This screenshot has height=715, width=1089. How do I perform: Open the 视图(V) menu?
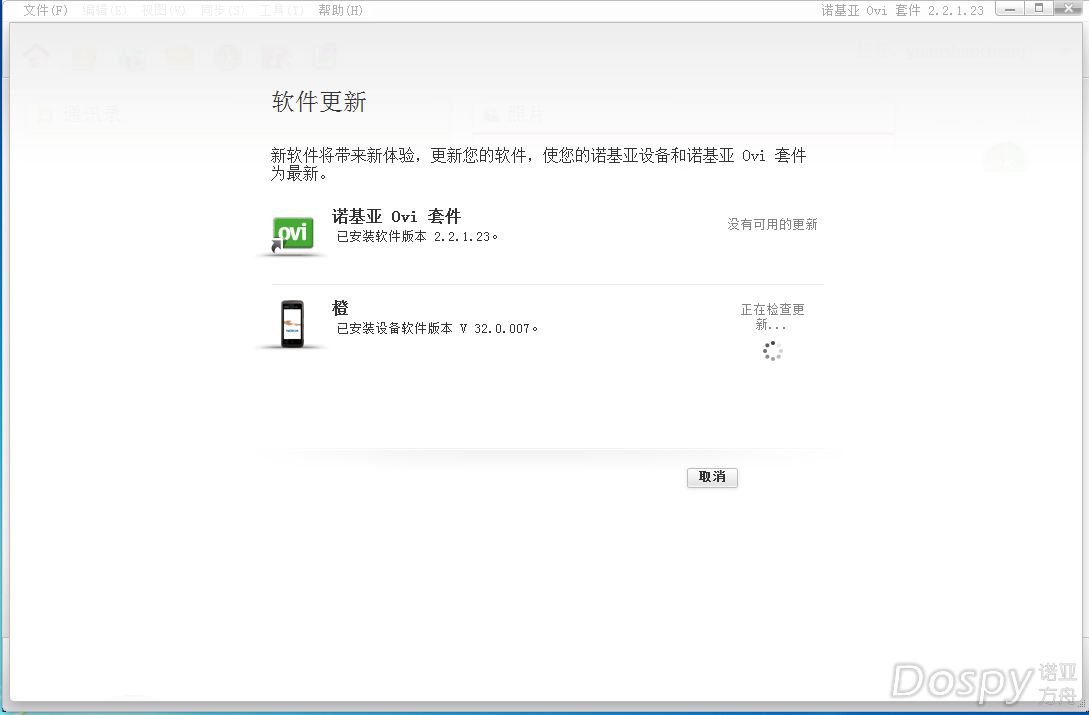(164, 10)
